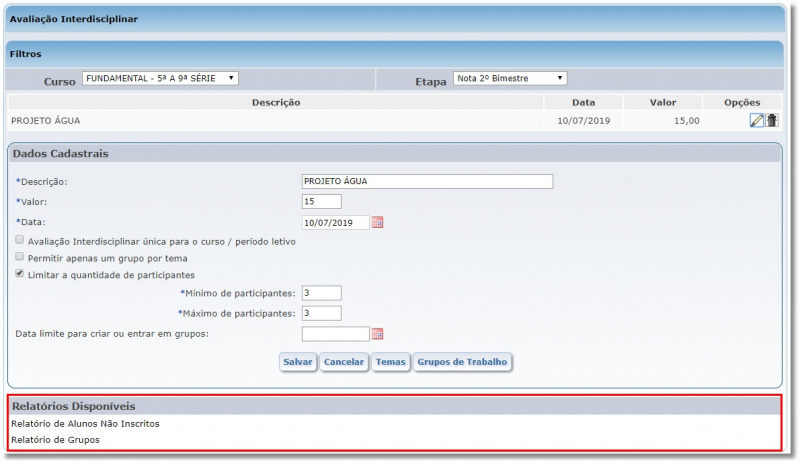800x463 pixels.
Task: Click the Descrição text field
Action: 427,182
